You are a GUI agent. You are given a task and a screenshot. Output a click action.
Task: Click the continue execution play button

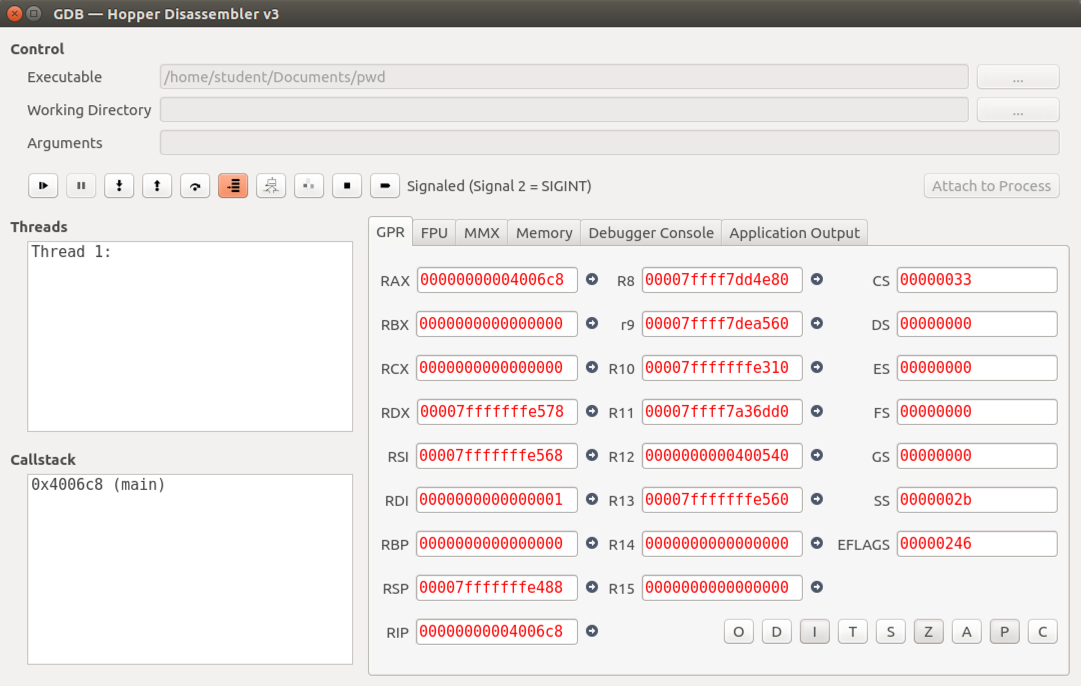pos(43,186)
